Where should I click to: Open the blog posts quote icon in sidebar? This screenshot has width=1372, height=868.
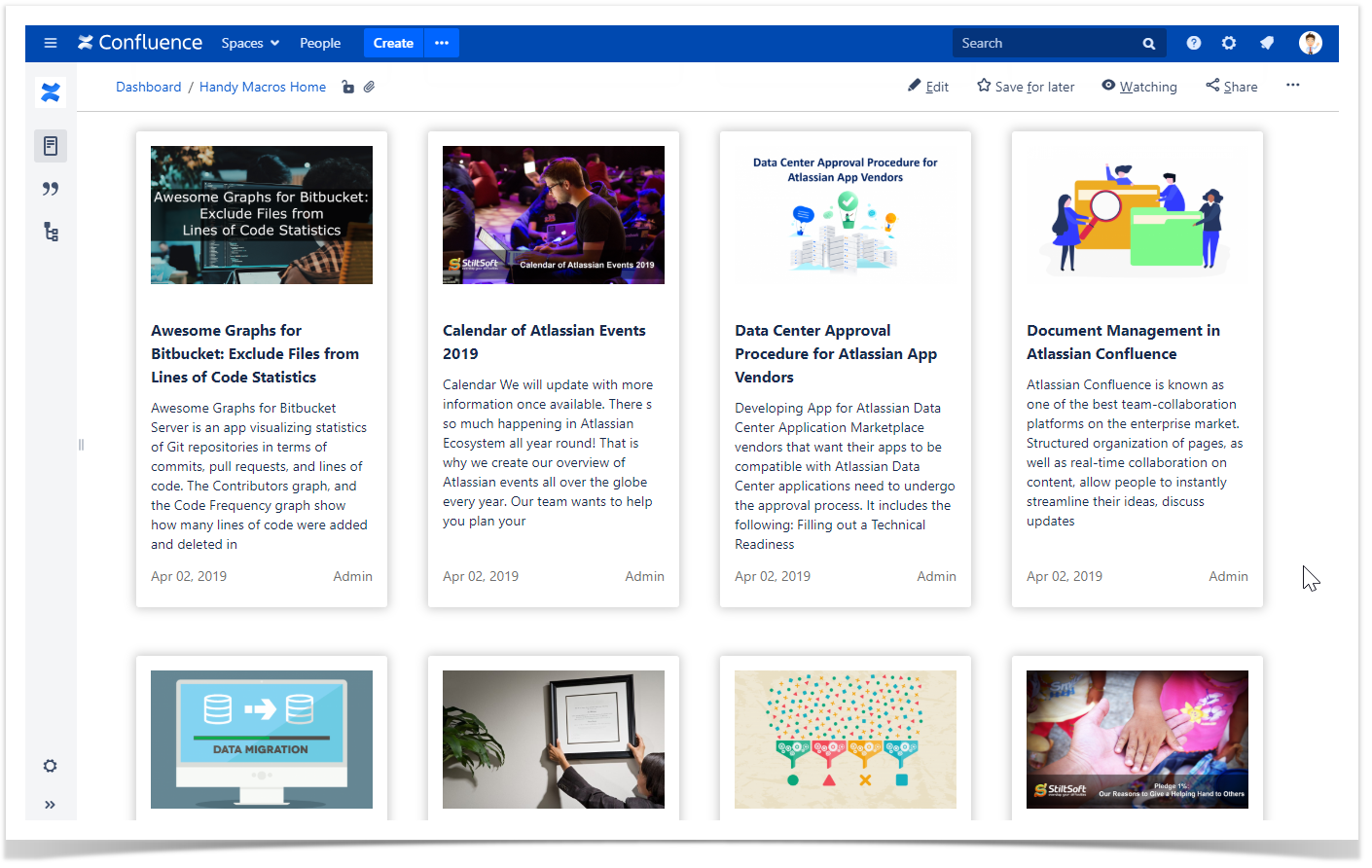50,189
